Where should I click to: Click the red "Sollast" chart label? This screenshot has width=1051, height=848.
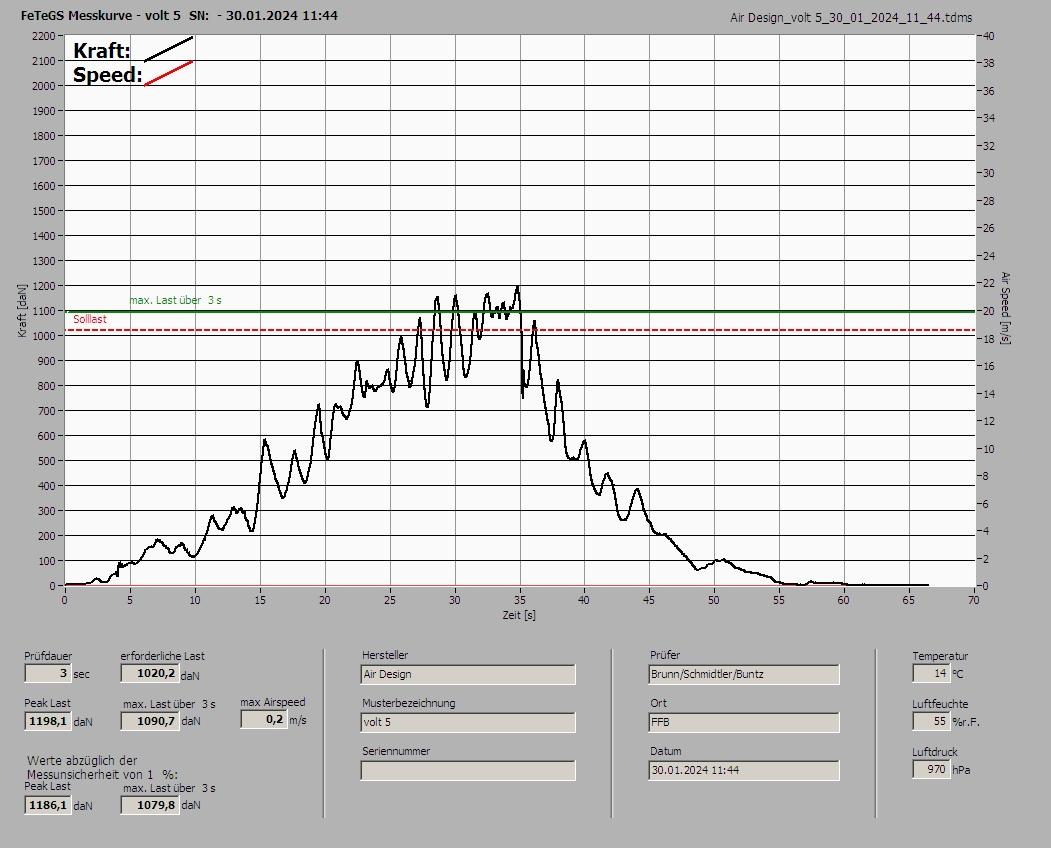coord(90,319)
